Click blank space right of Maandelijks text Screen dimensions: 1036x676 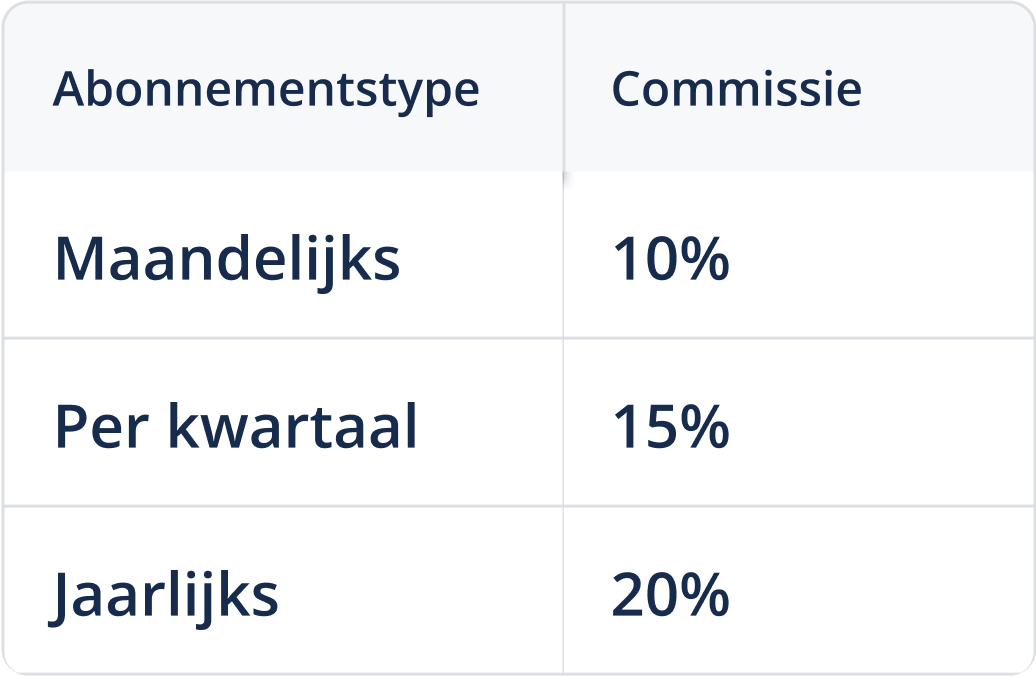480,259
